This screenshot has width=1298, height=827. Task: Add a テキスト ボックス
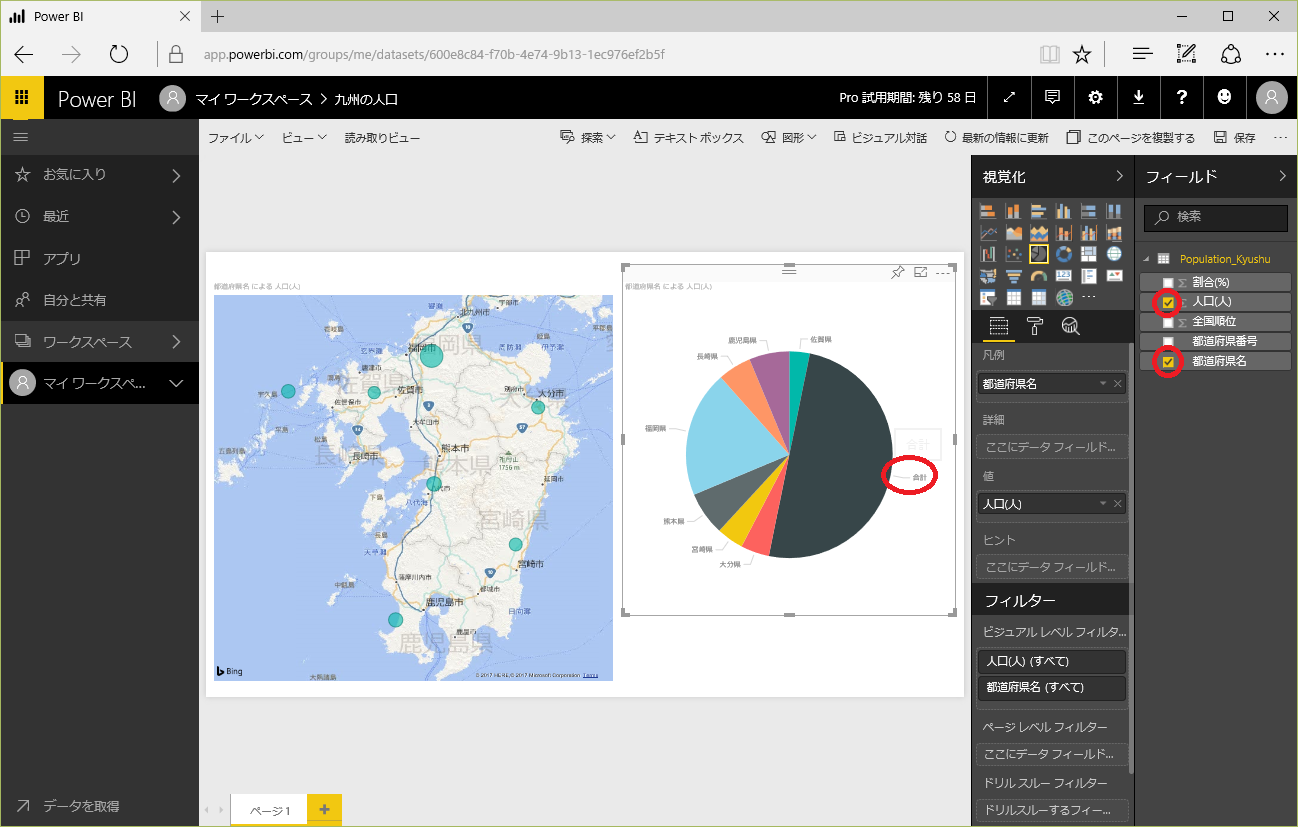(x=689, y=138)
